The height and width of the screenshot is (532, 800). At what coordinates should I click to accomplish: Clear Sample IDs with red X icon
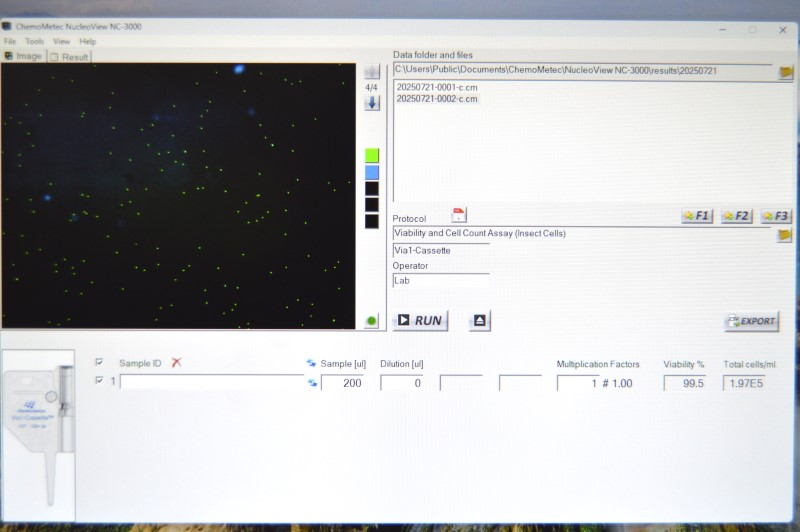coord(177,363)
